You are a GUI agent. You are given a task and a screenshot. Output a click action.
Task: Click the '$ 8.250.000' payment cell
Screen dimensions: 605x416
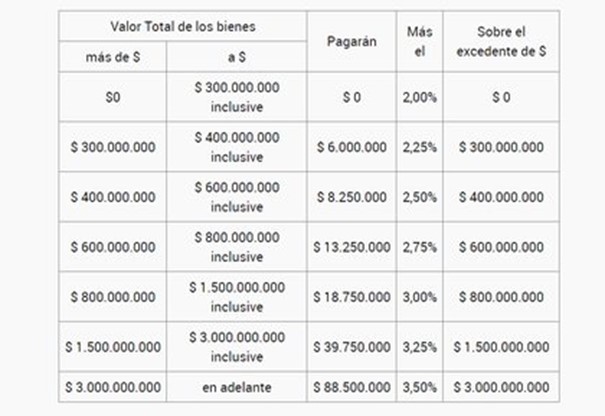pyautogui.click(x=352, y=197)
